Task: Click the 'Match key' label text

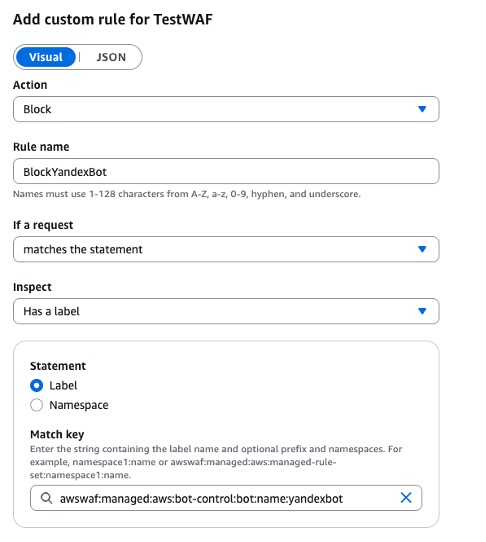Action: [x=57, y=434]
